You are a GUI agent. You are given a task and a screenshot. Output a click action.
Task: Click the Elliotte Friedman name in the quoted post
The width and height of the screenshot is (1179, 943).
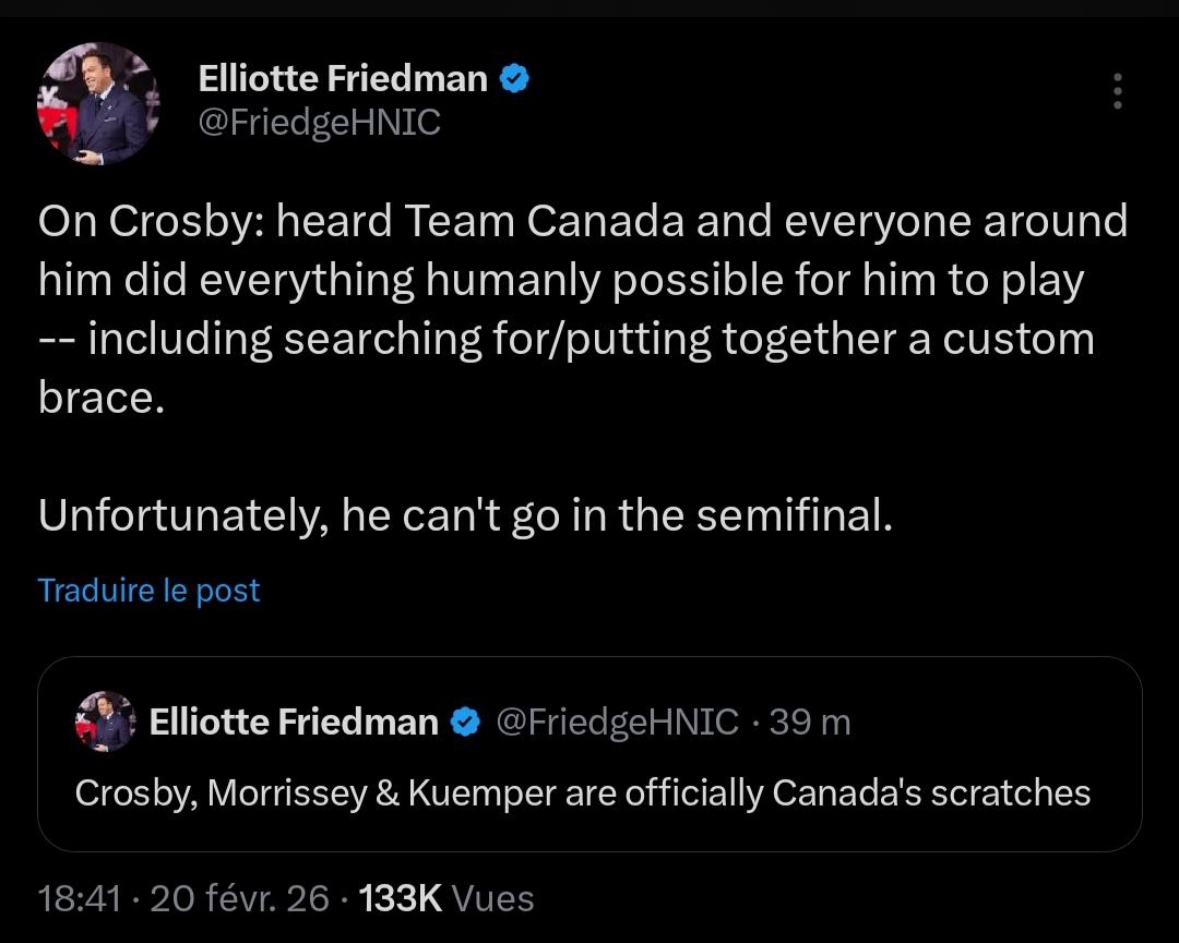click(293, 722)
